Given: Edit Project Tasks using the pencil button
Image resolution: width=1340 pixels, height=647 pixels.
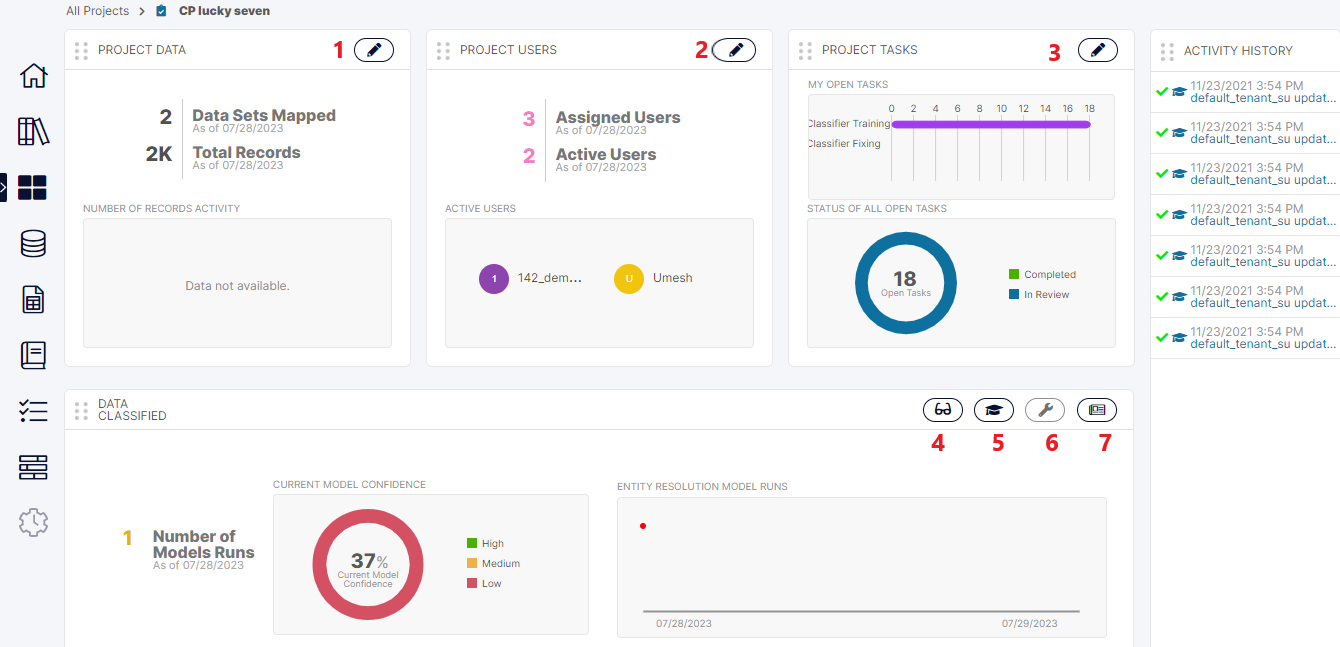Looking at the screenshot, I should coord(1097,50).
